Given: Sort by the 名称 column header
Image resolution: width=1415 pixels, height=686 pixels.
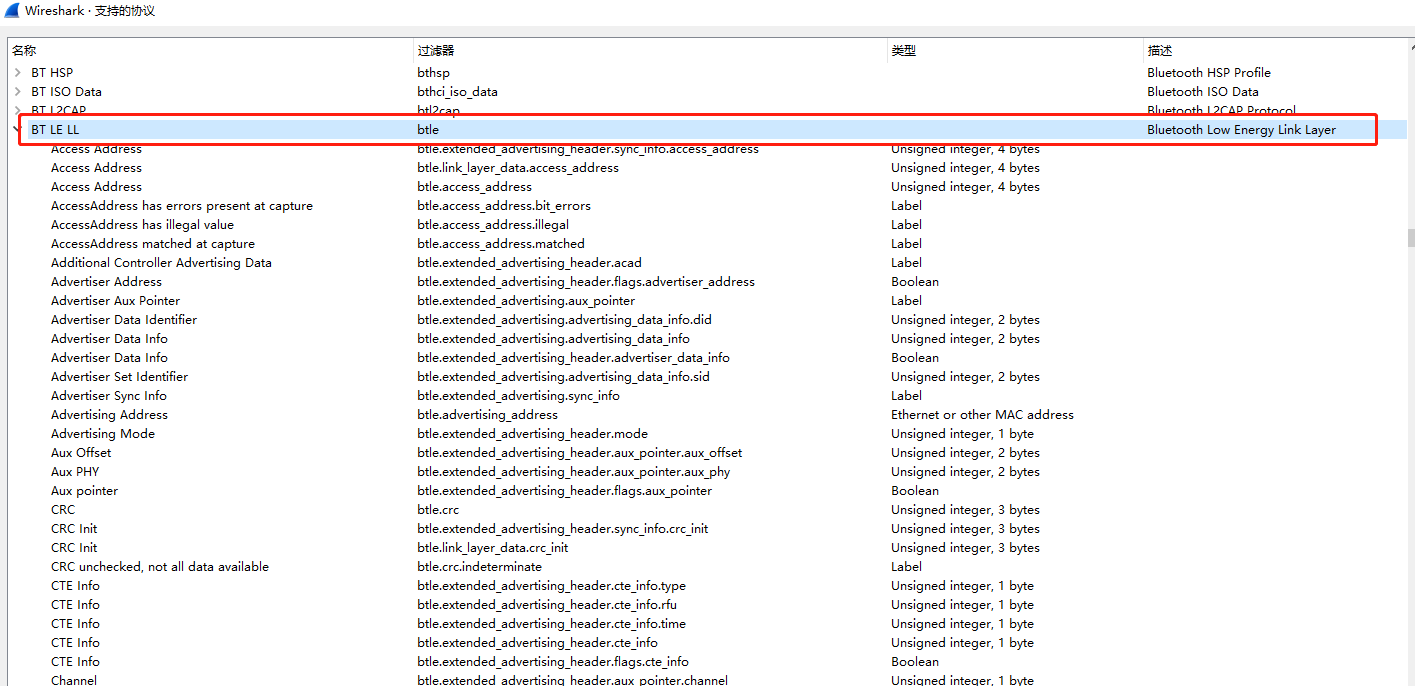Looking at the screenshot, I should tap(24, 51).
